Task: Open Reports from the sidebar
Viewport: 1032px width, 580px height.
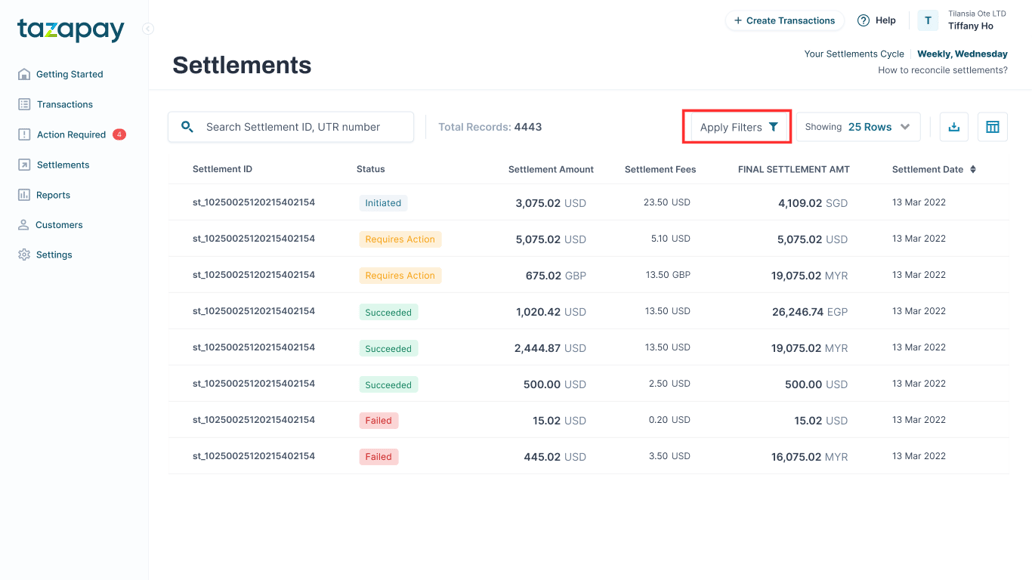Action: pyautogui.click(x=53, y=195)
